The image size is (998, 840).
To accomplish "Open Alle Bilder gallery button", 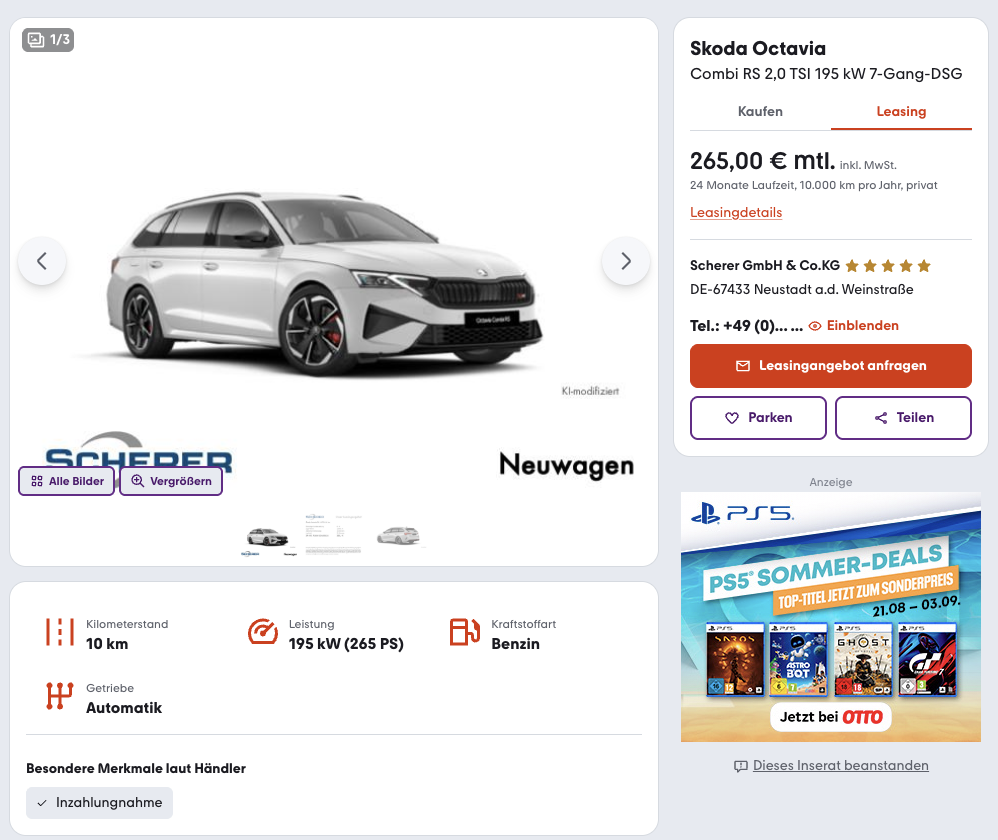I will coord(67,481).
